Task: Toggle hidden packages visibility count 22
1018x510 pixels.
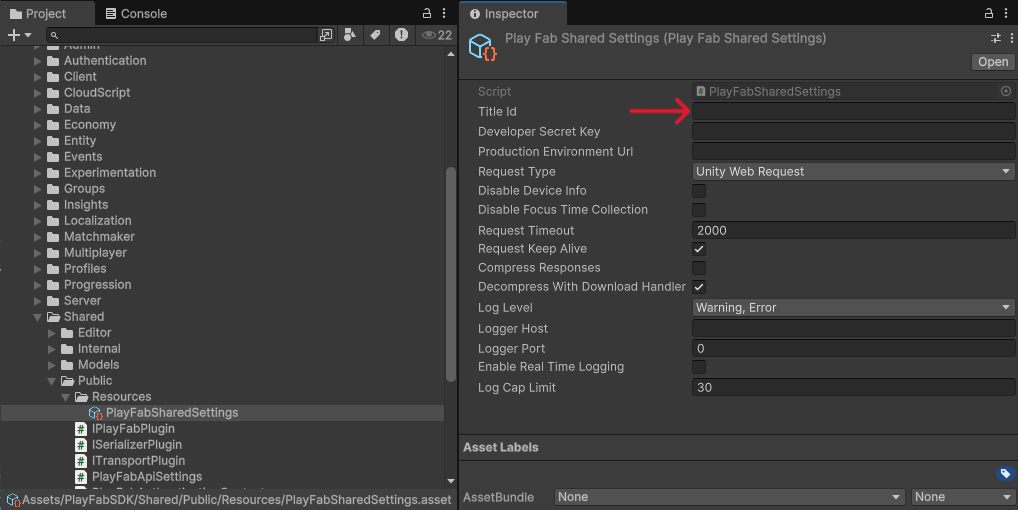Action: [x=437, y=35]
